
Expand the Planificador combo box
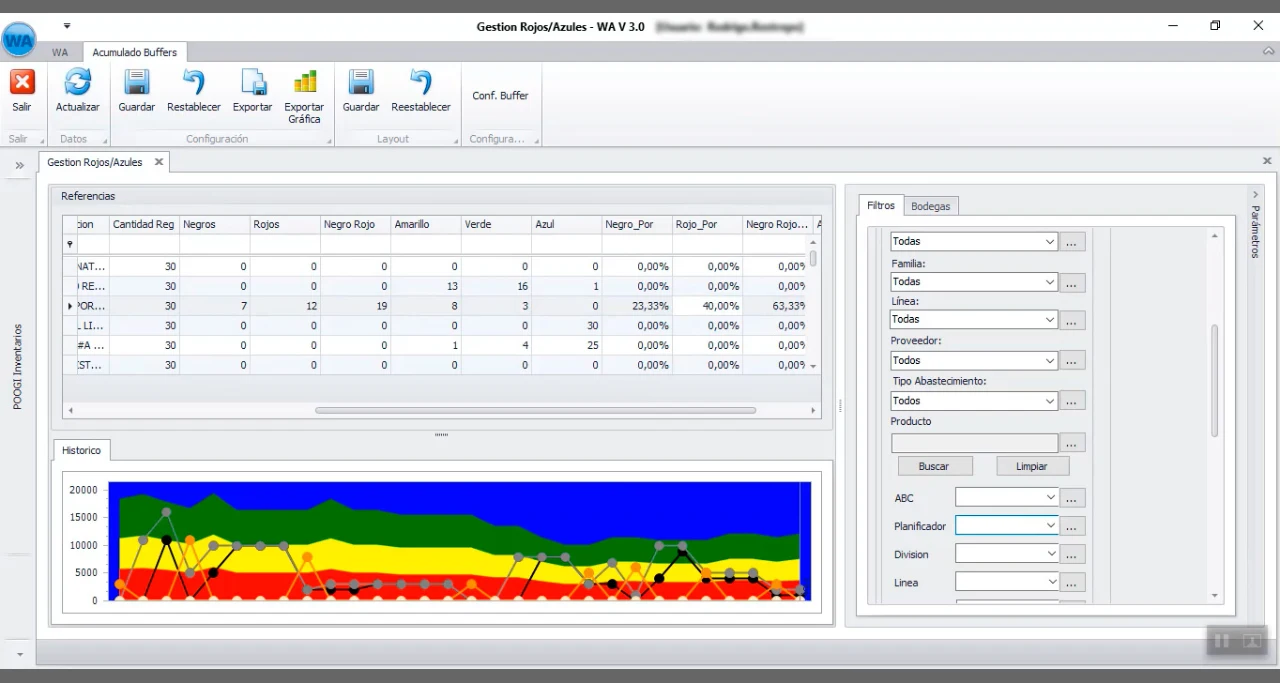tap(1049, 525)
